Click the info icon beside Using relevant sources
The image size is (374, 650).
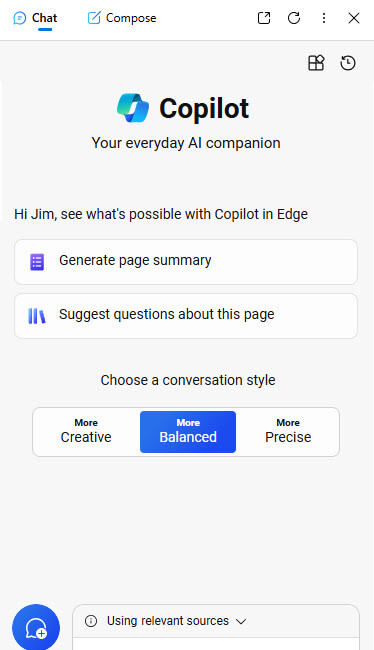(x=91, y=621)
